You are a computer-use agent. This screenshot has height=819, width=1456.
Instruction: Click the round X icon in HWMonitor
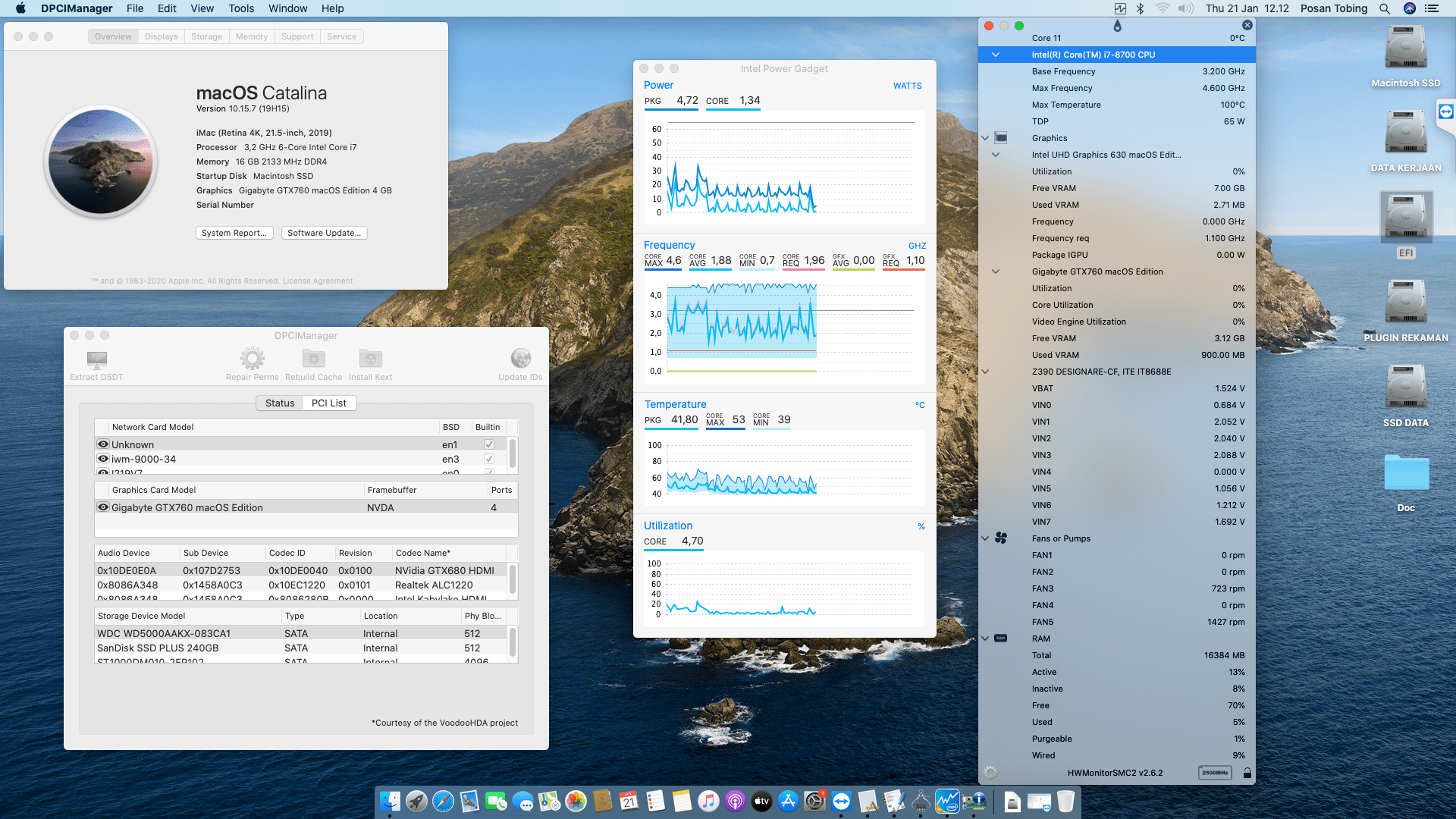(1247, 25)
